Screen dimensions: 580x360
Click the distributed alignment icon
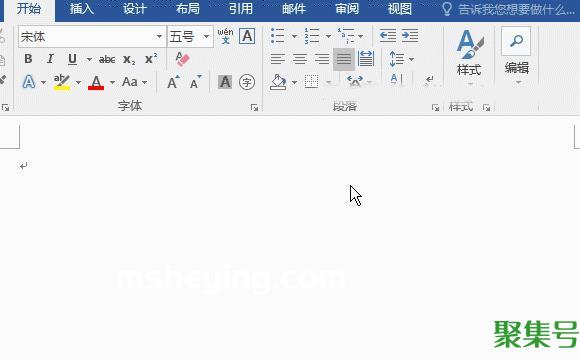click(x=366, y=59)
